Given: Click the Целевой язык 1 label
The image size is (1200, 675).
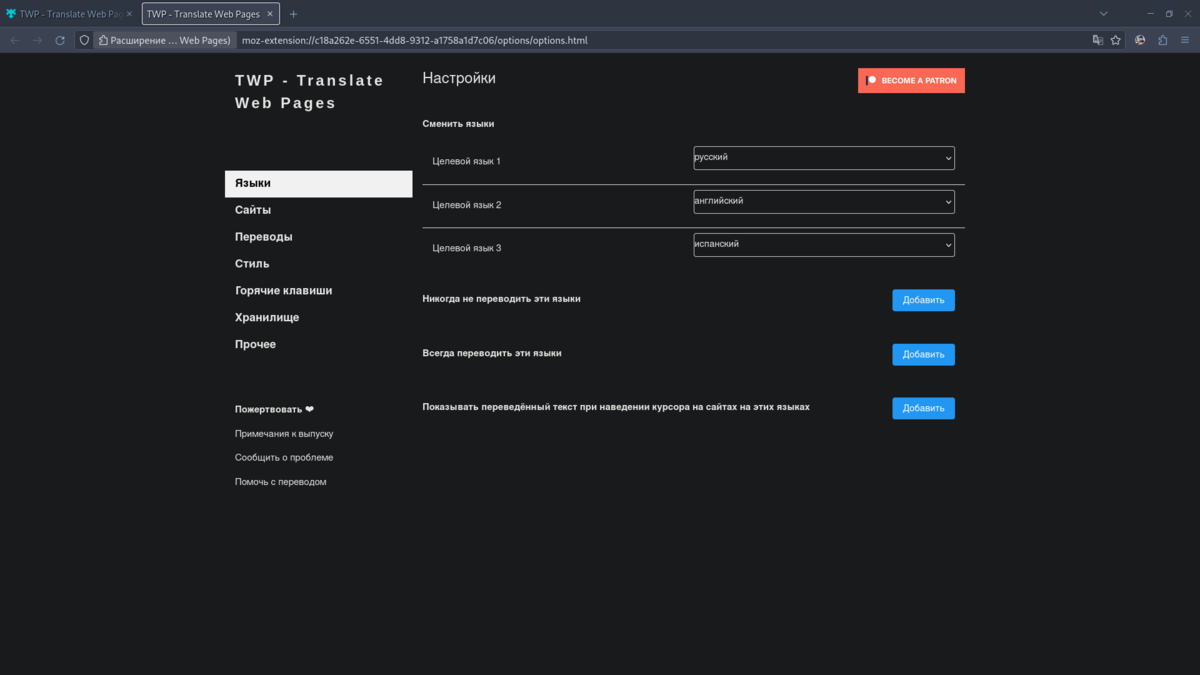Looking at the screenshot, I should [x=466, y=161].
